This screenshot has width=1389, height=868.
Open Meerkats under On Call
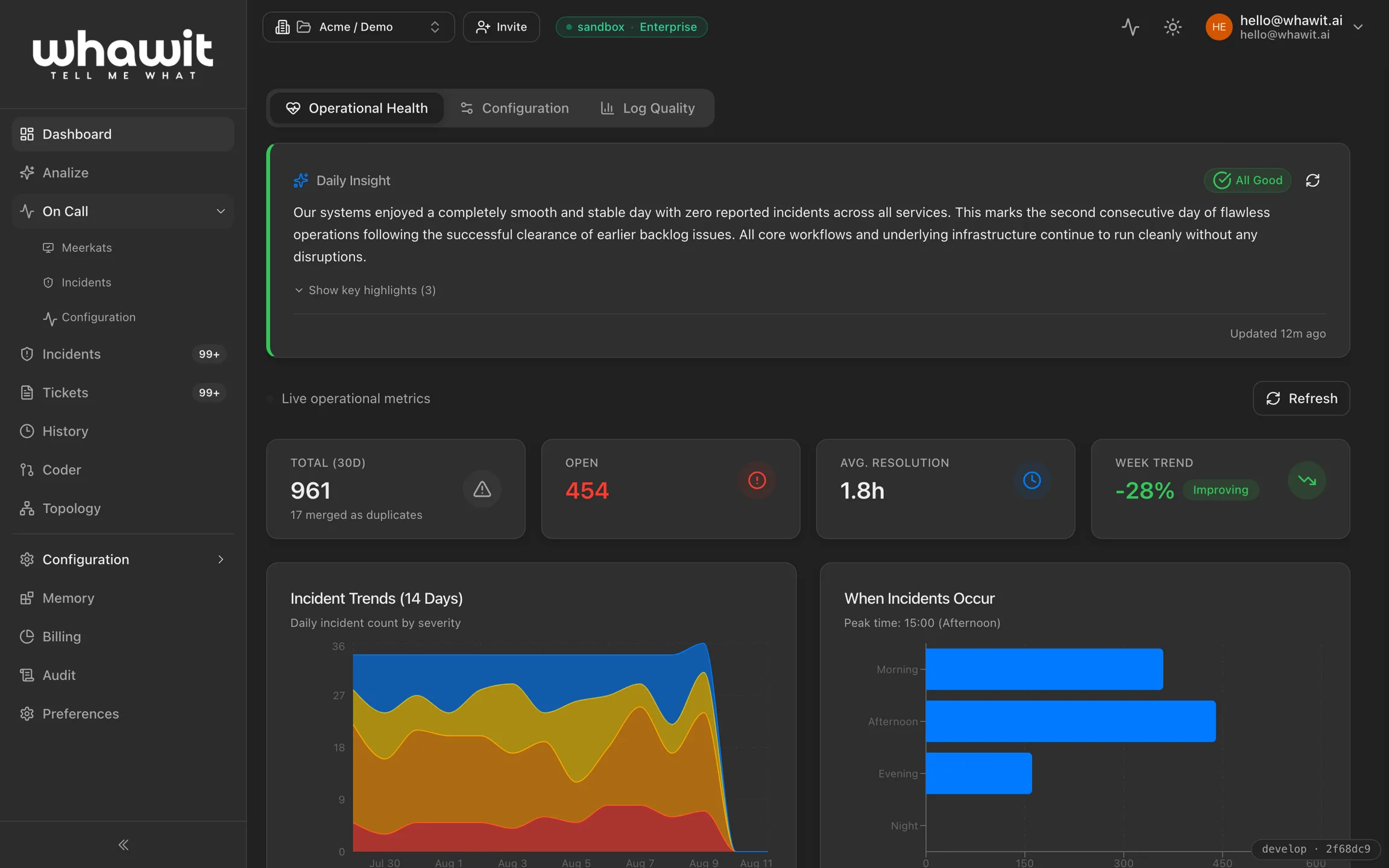(x=86, y=248)
